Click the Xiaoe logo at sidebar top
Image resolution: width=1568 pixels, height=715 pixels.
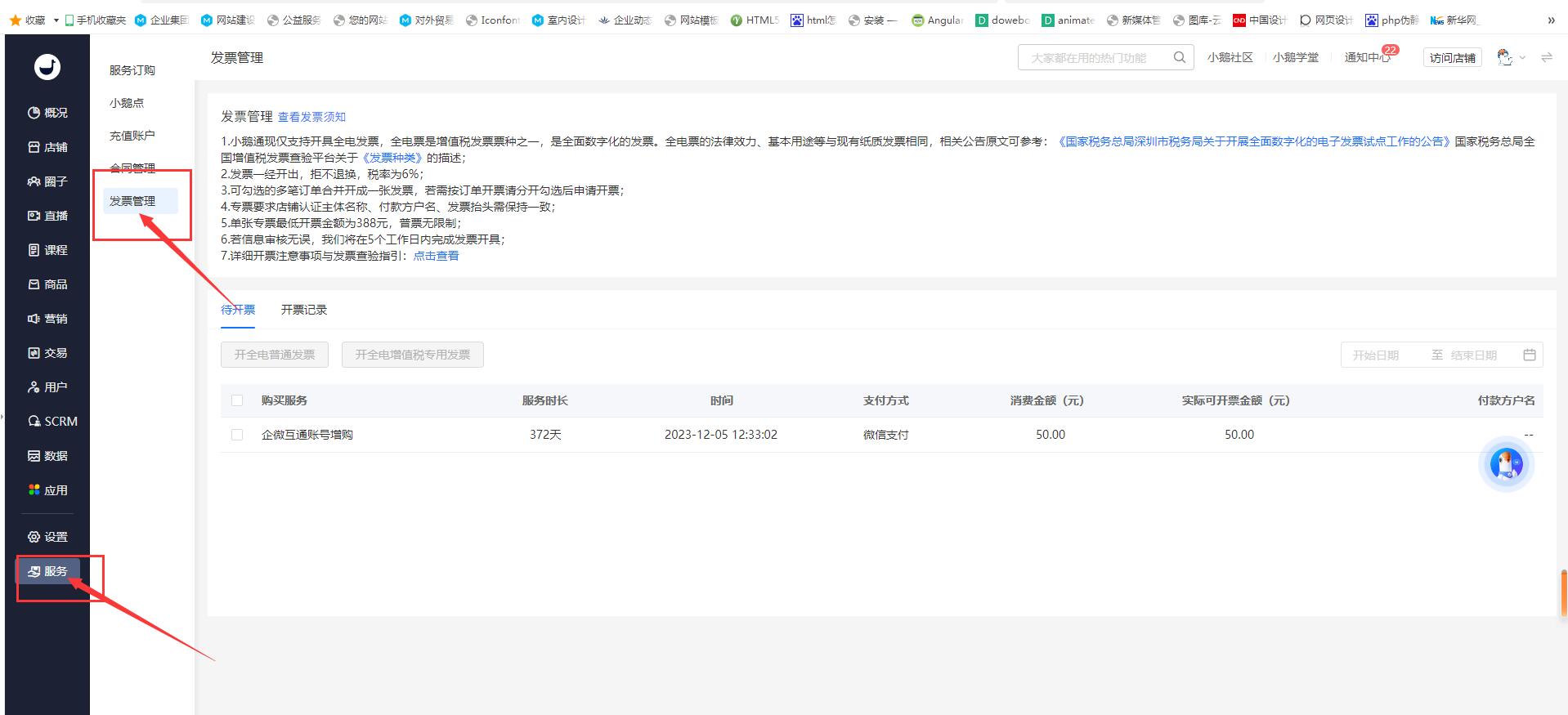(x=47, y=66)
